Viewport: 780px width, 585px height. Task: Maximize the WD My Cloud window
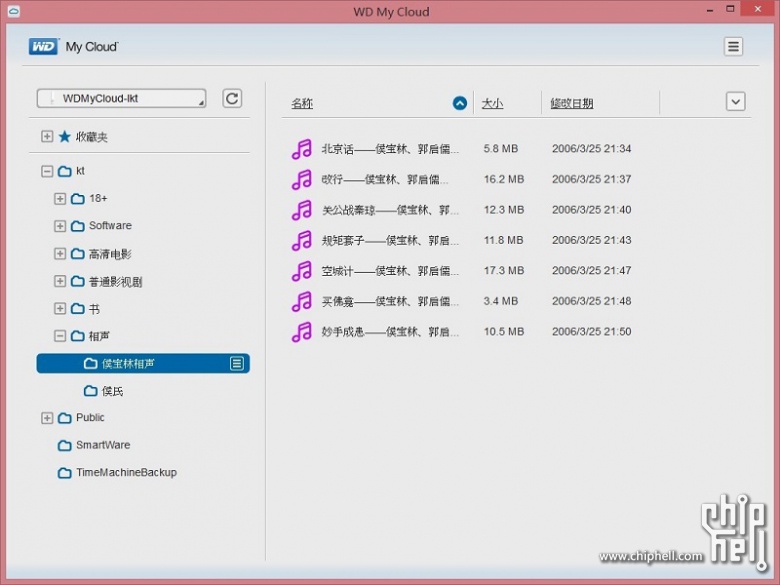[x=730, y=9]
